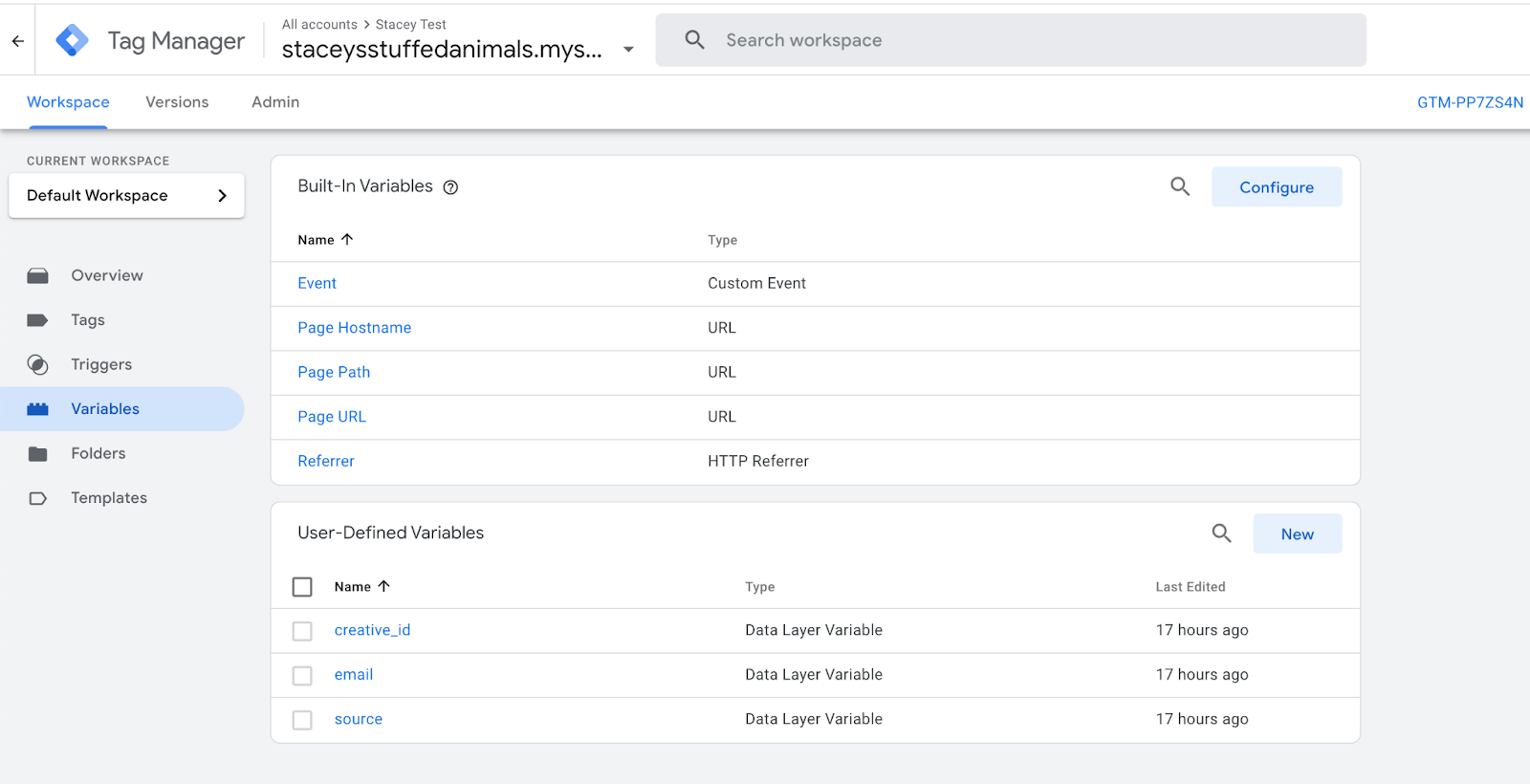The height and width of the screenshot is (784, 1530).
Task: Open the source variable
Action: pyautogui.click(x=359, y=719)
